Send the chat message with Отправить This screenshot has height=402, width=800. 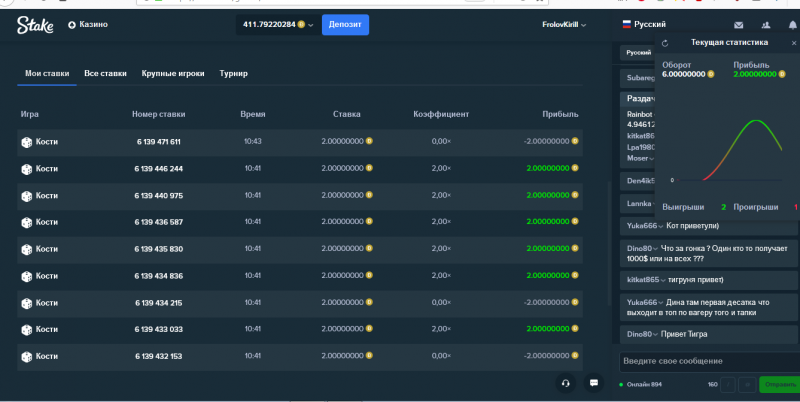pos(779,384)
